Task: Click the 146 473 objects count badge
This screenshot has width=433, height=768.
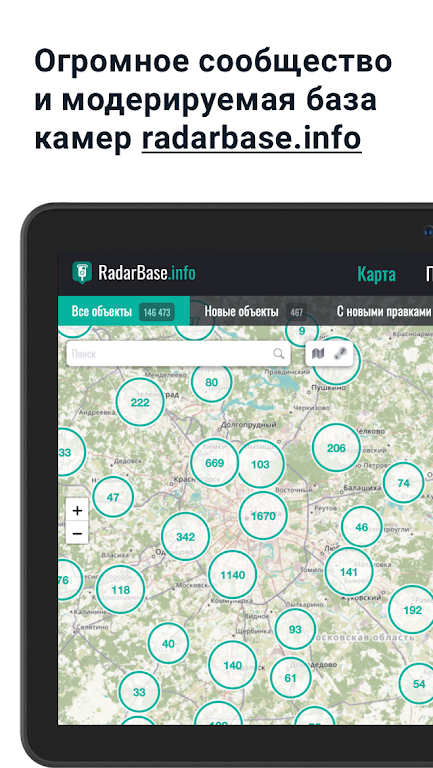Action: pos(157,312)
